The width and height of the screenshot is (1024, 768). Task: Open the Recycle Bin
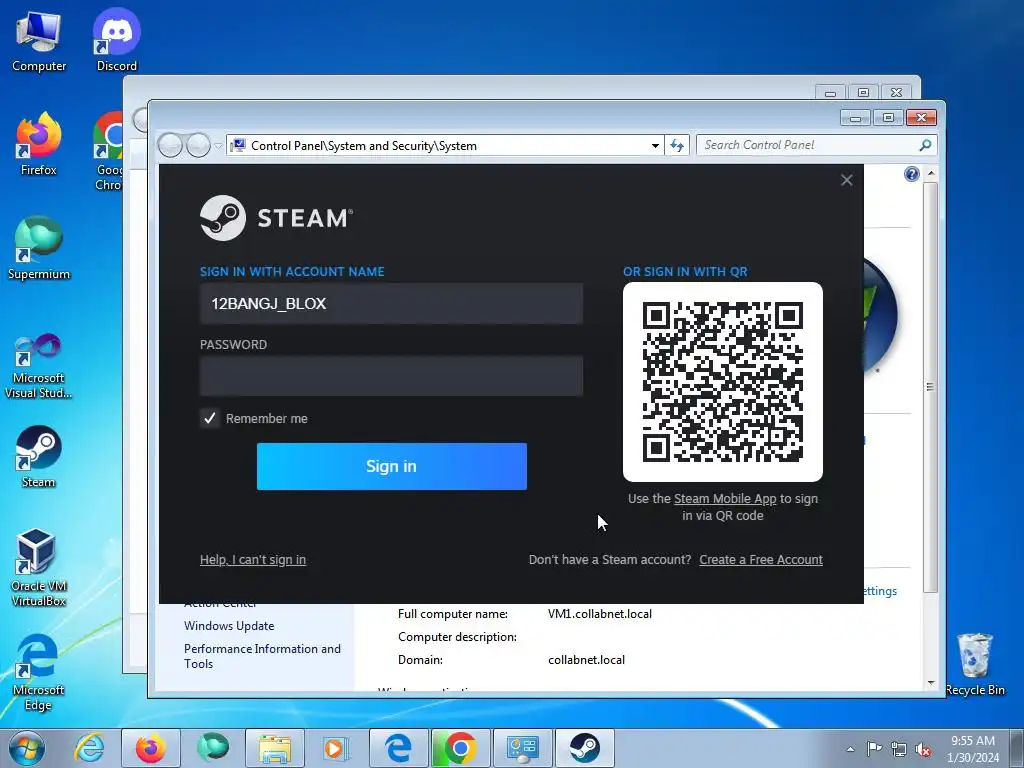pos(974,664)
